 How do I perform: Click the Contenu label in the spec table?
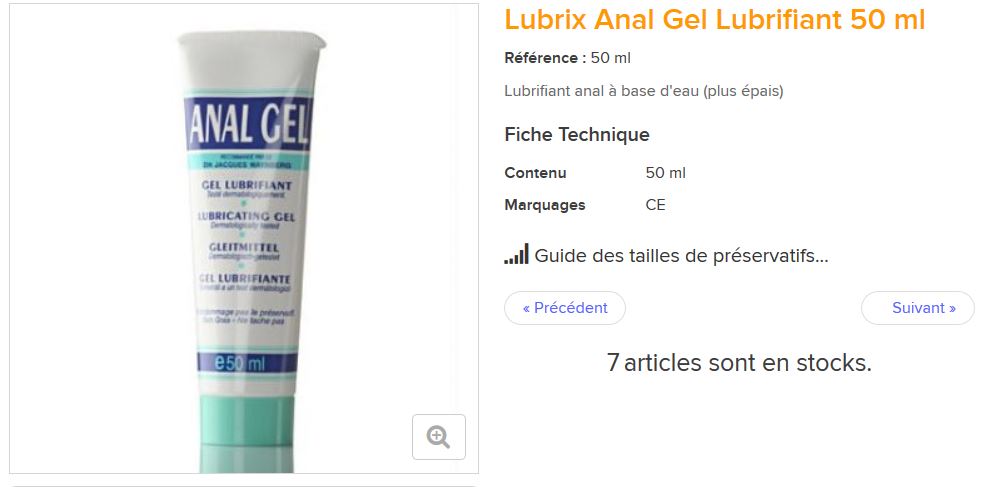point(535,173)
